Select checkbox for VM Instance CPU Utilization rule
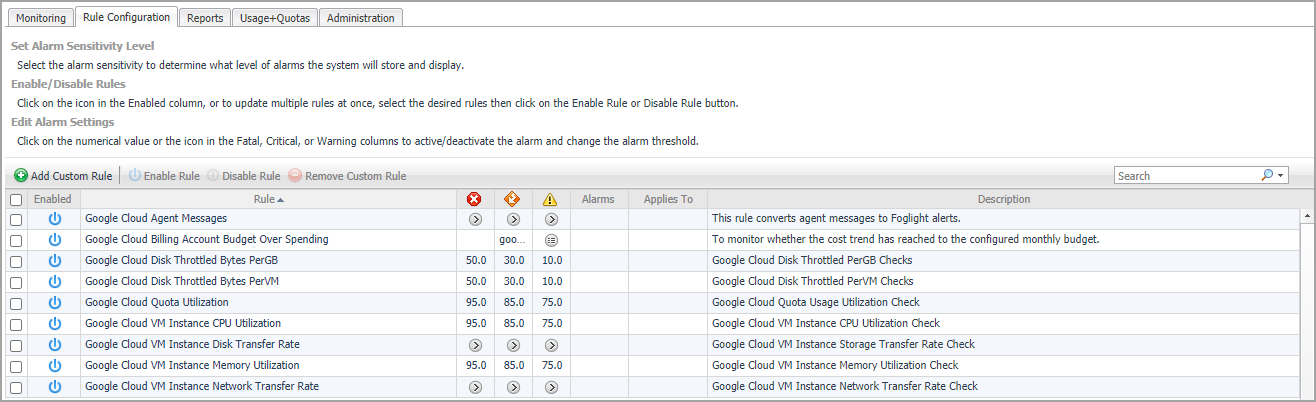This screenshot has height=402, width=1316. point(16,324)
